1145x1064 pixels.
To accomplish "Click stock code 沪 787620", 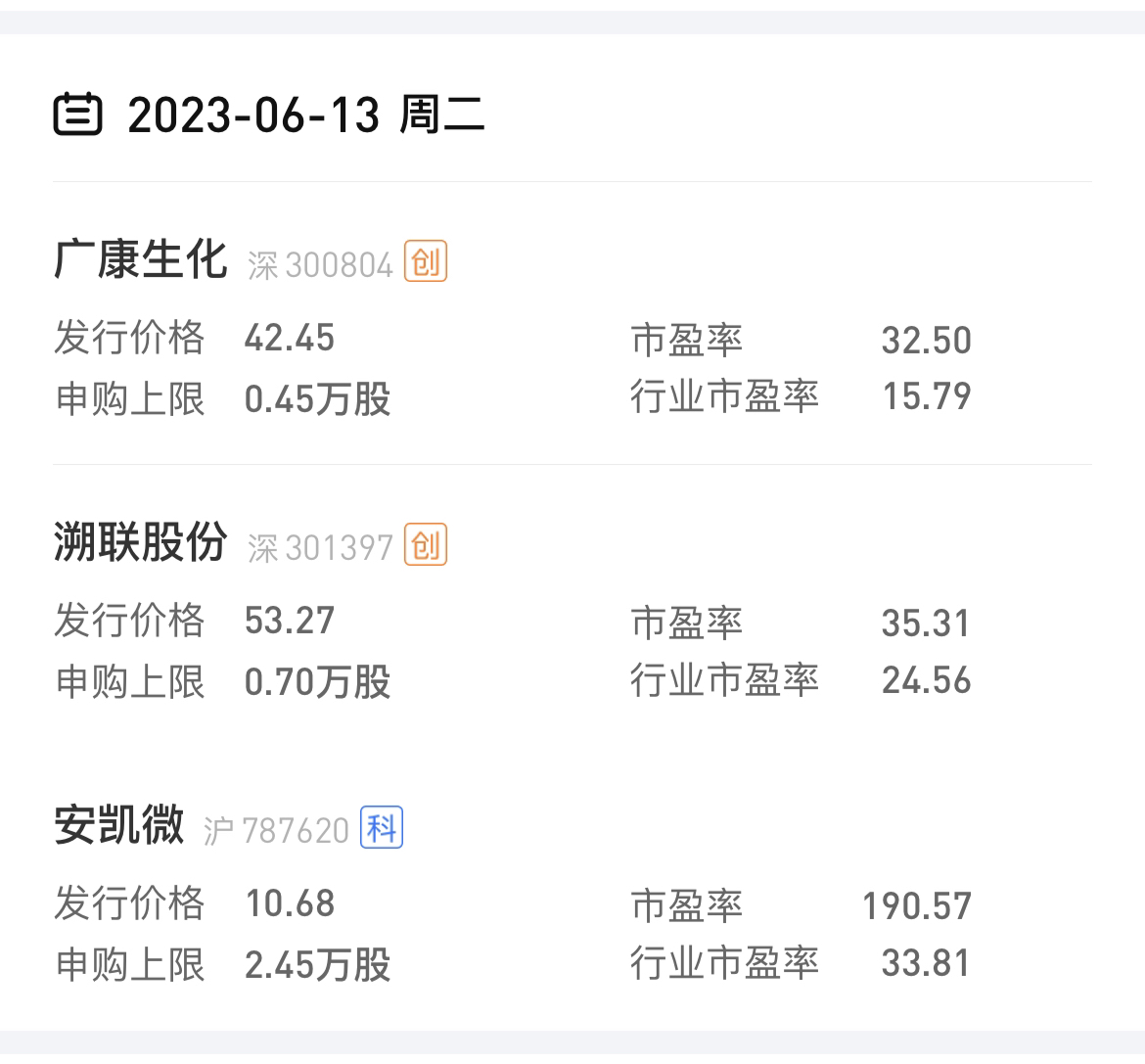I will [276, 831].
